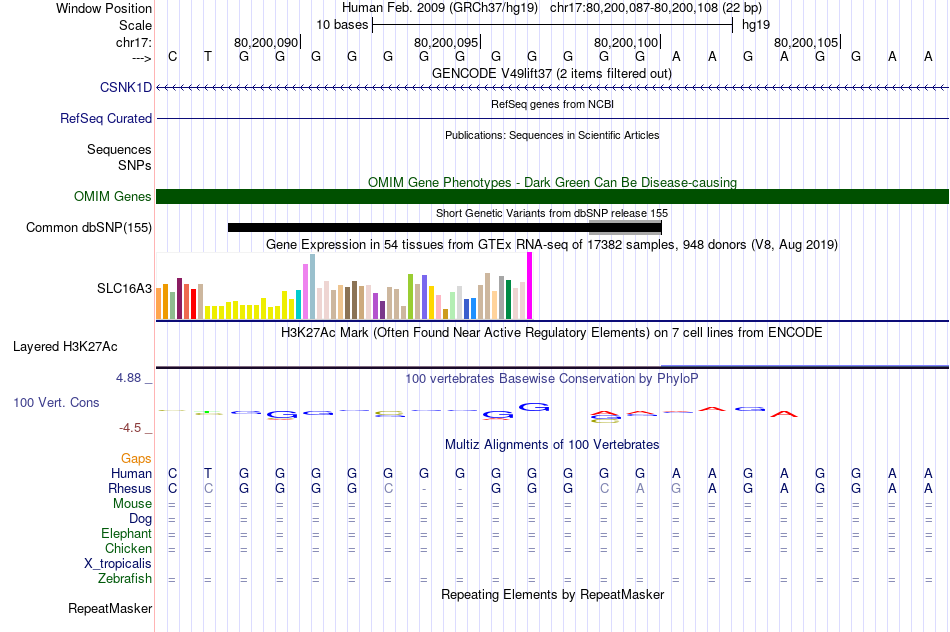This screenshot has height=632, width=950.
Task: Click the X_tropicalis alignment row label
Action: click(118, 564)
